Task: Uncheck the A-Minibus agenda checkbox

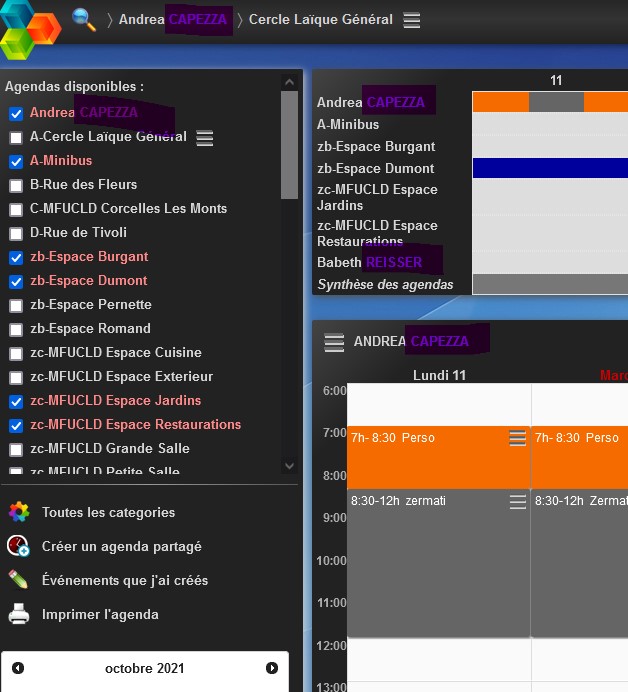Action: pos(16,161)
